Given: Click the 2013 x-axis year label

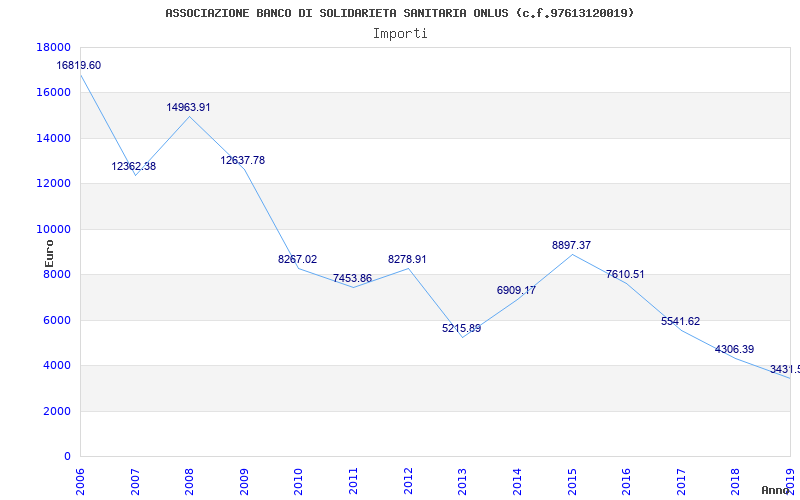Looking at the screenshot, I should click(462, 481).
